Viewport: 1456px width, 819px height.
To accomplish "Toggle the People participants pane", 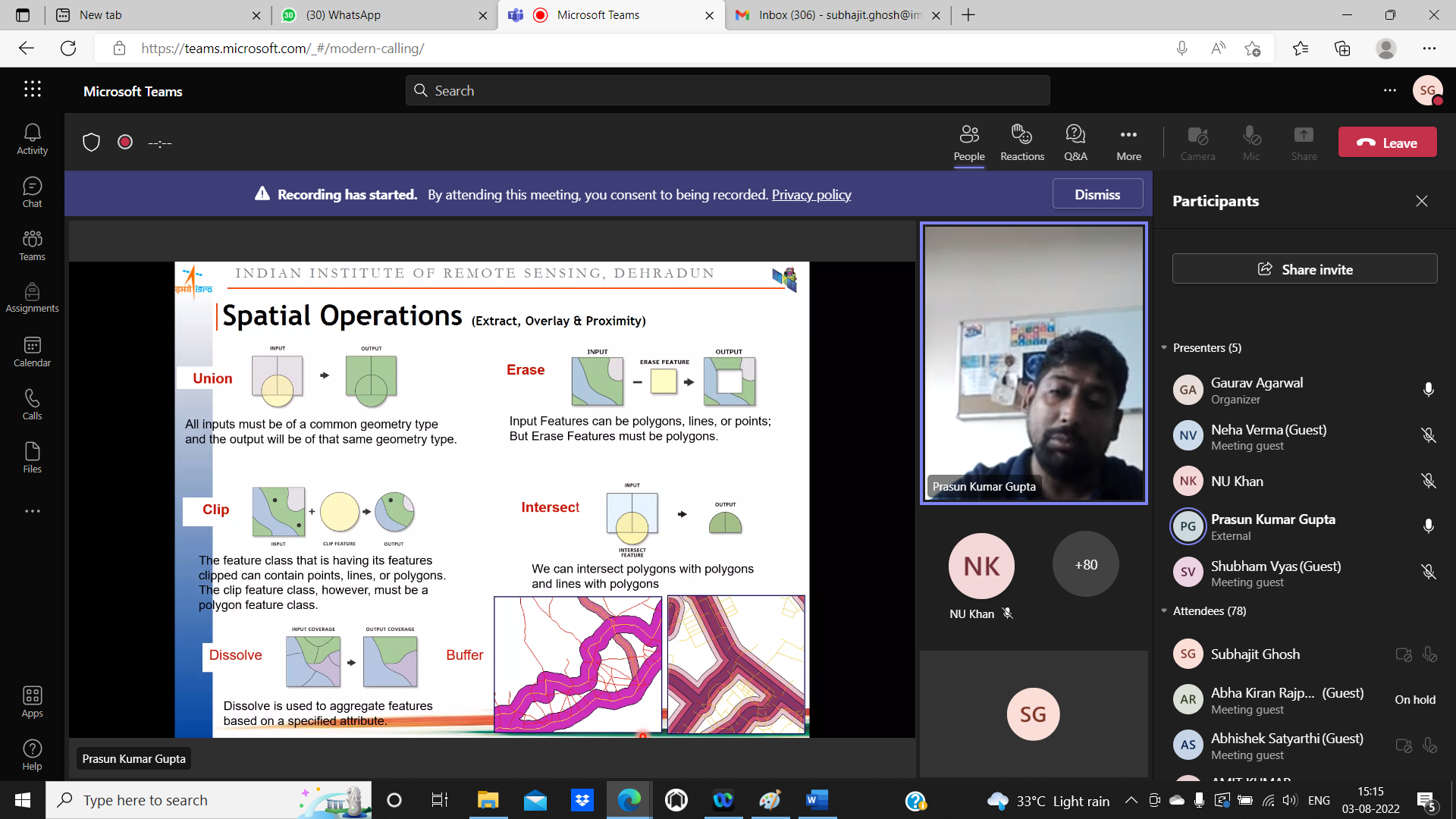I will (968, 143).
